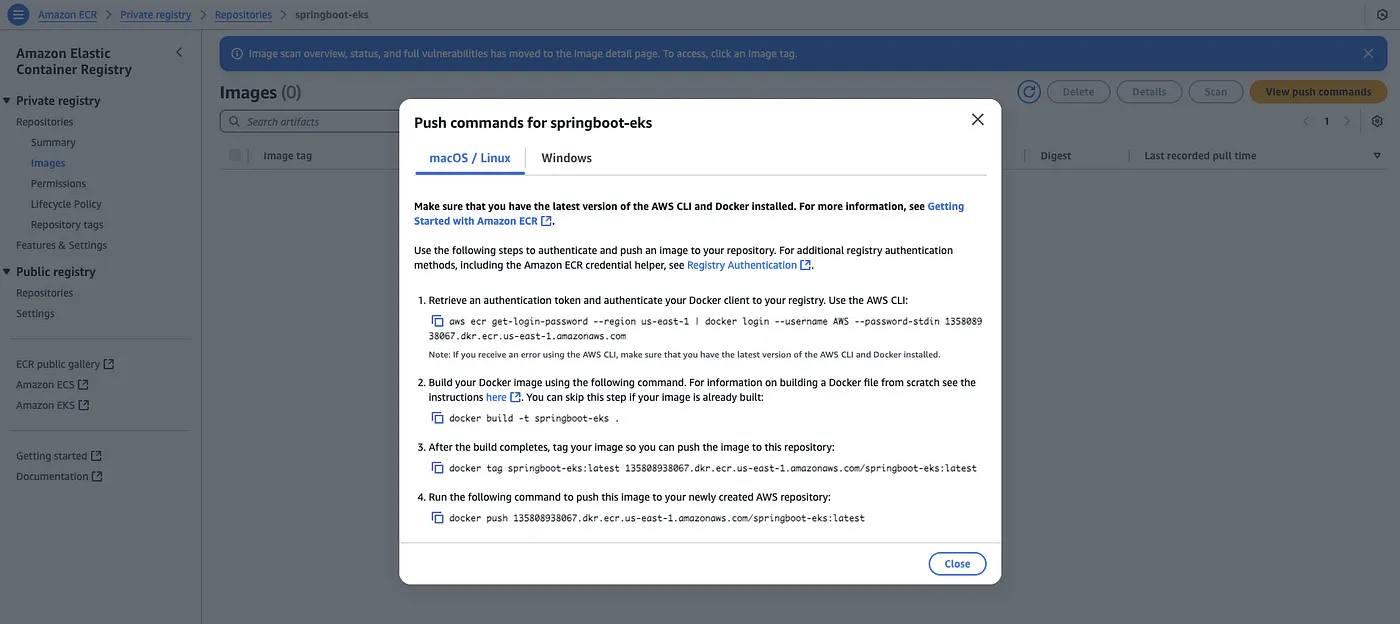Click the Last recorded pull time column header
Image resolution: width=1400 pixels, height=624 pixels.
coord(1200,156)
